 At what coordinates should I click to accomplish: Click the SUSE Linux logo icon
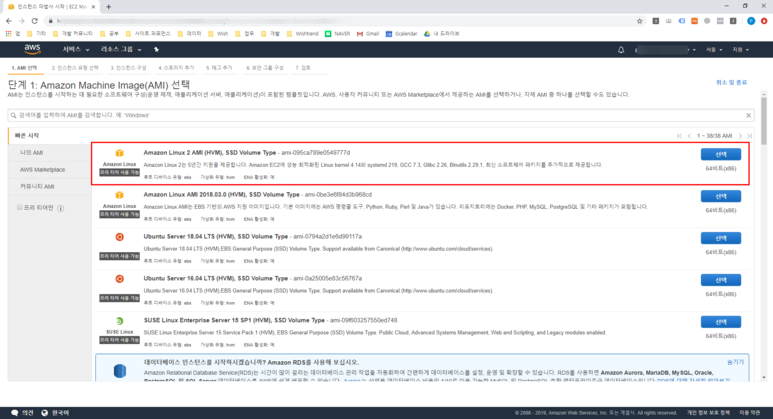tap(119, 321)
